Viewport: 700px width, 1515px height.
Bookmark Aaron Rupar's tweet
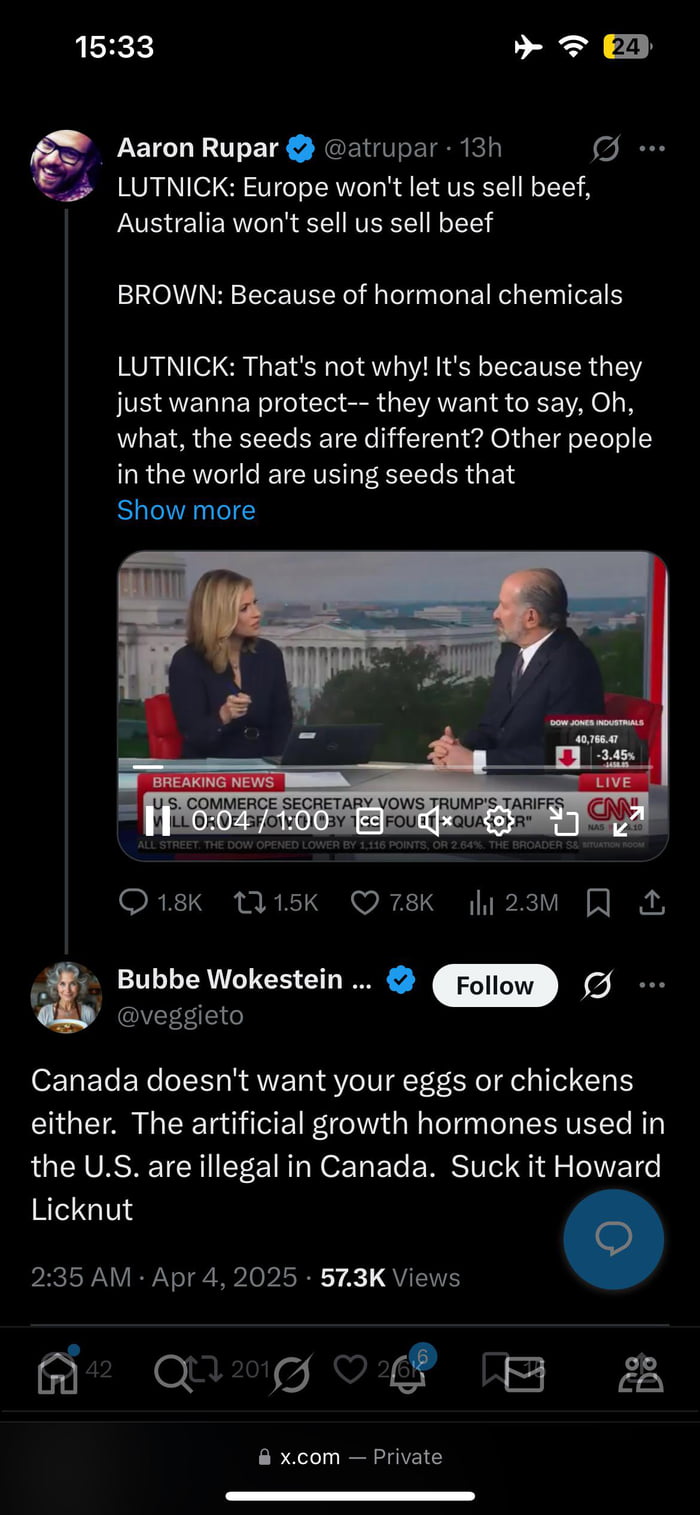(x=598, y=903)
